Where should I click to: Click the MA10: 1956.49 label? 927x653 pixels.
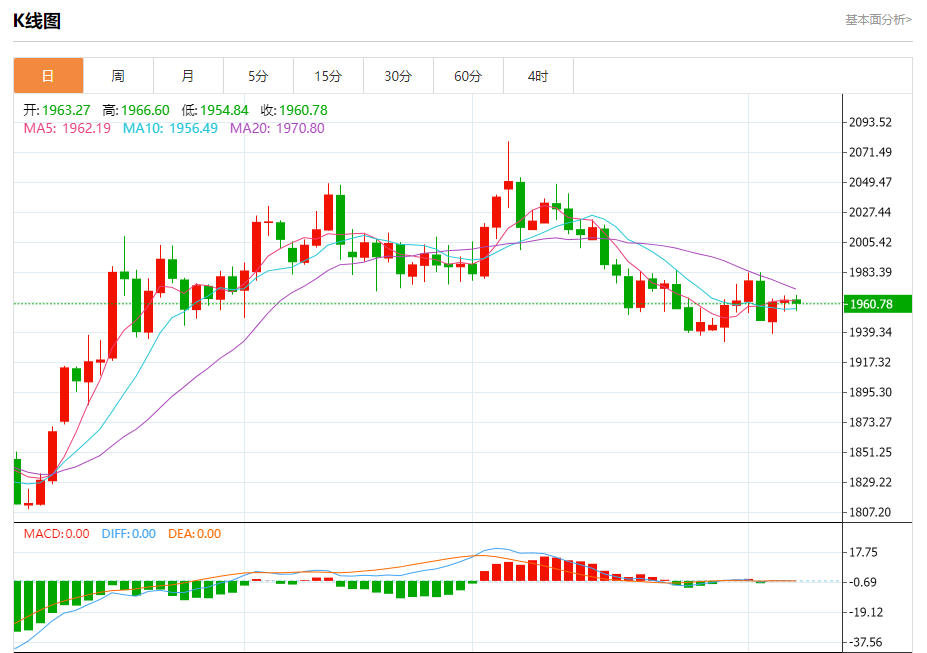tap(170, 128)
